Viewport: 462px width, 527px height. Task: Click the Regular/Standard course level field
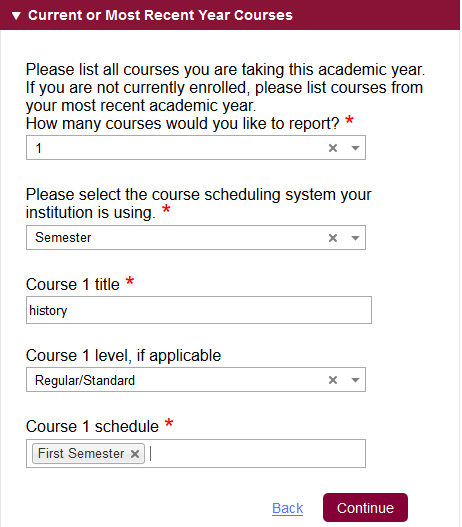[196, 380]
